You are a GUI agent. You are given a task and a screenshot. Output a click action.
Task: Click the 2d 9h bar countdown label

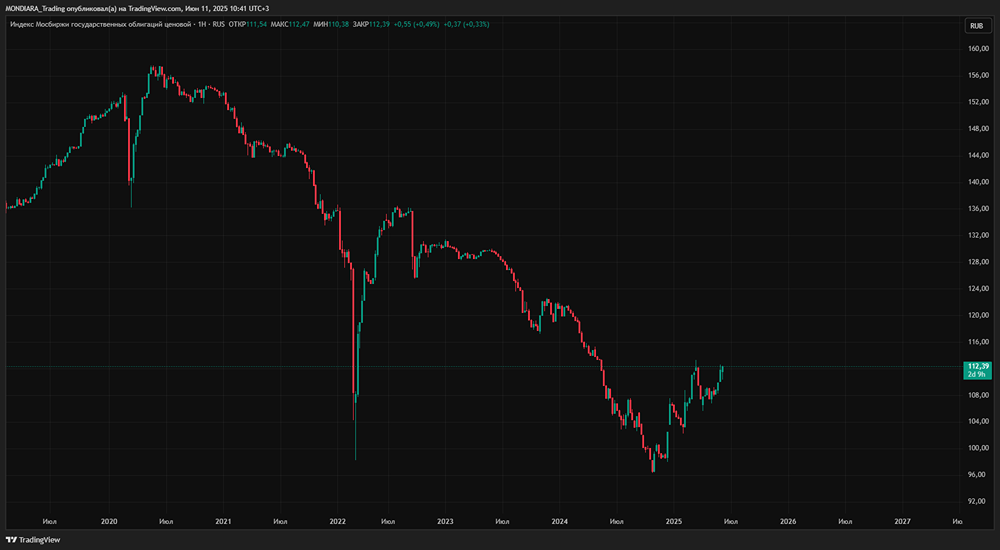(978, 375)
